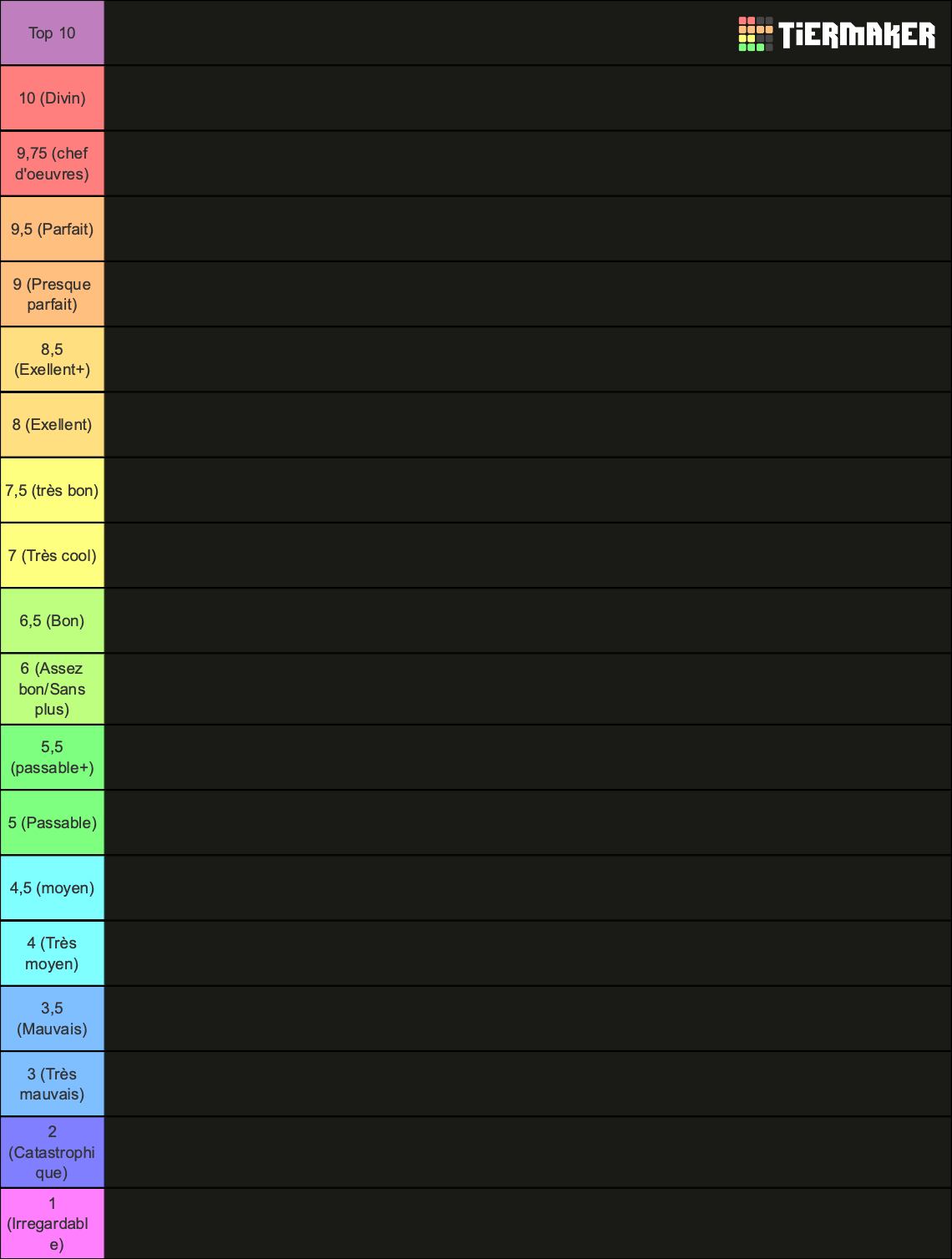This screenshot has height=1259, width=952.
Task: Select the pink 1 (Irregardable) label
Action: (x=52, y=1224)
